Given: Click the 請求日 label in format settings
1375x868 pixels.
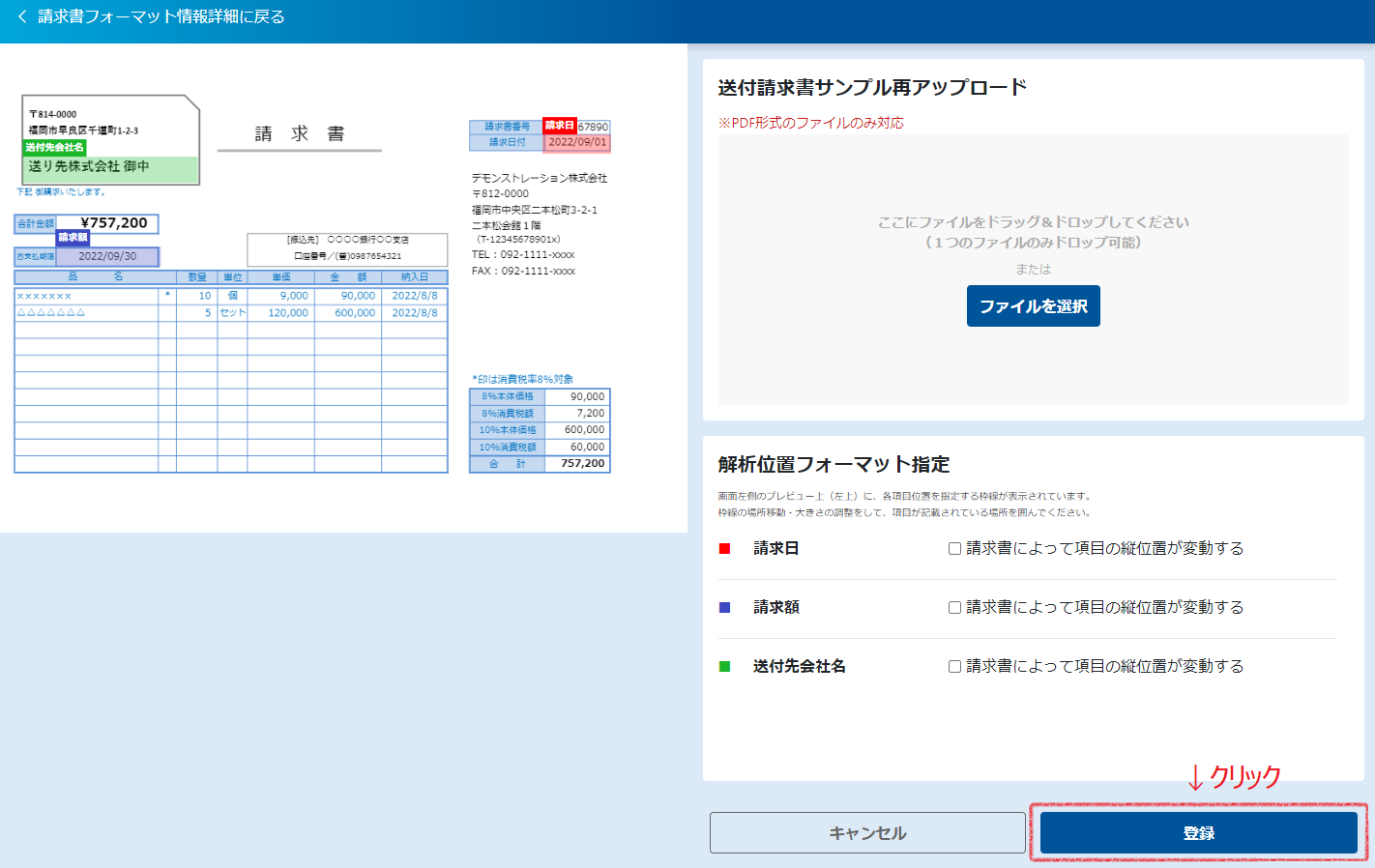Looking at the screenshot, I should coord(776,548).
